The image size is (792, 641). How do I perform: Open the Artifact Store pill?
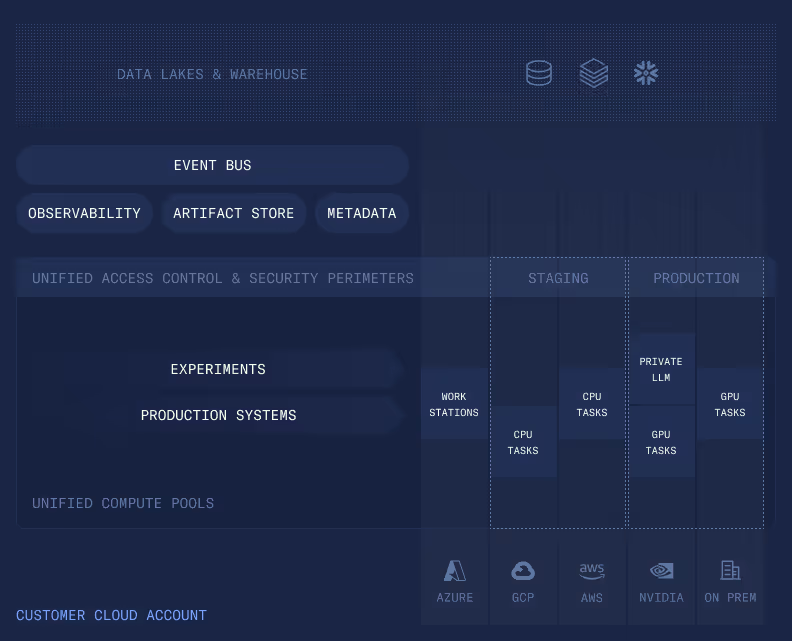click(233, 213)
